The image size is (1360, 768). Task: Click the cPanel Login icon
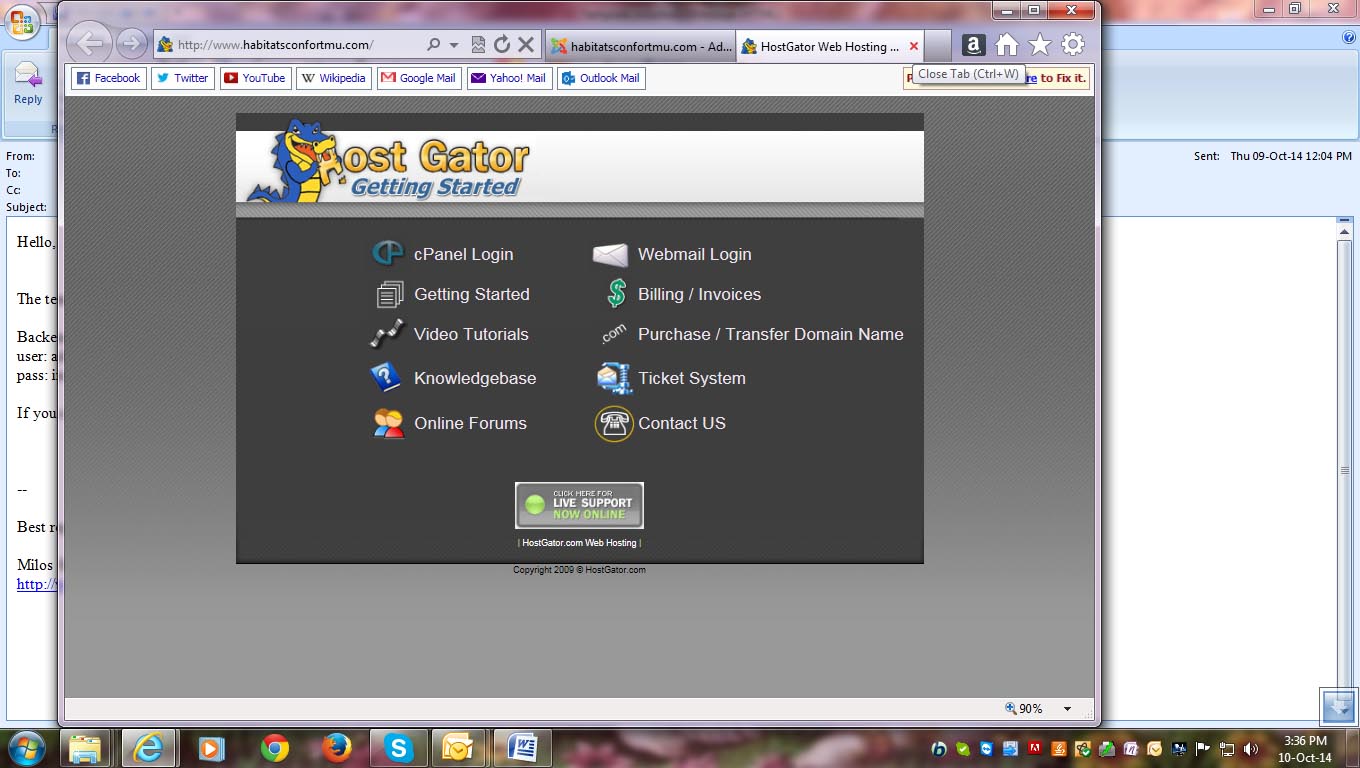[387, 254]
